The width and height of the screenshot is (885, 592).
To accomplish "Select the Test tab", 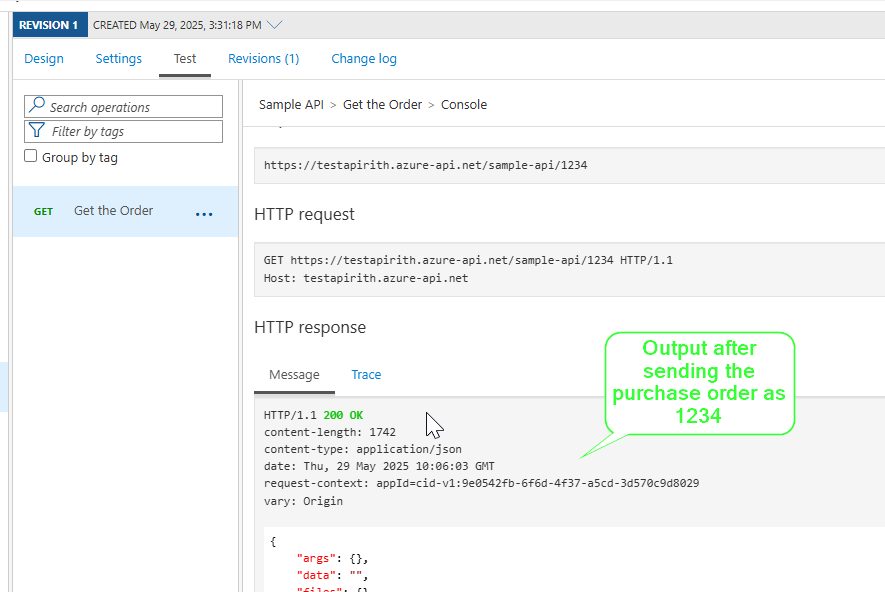I will tap(184, 58).
